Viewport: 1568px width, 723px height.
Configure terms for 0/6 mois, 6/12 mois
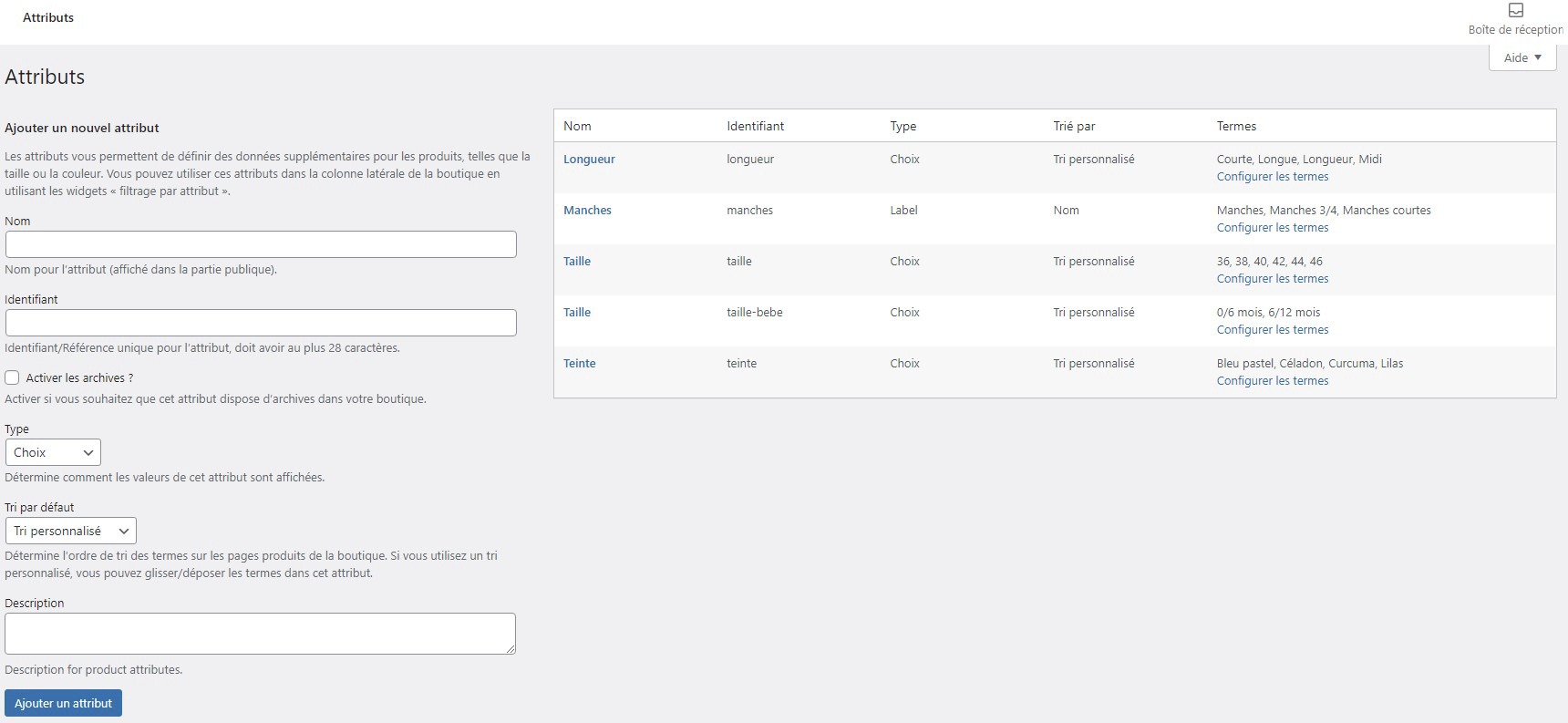point(1272,330)
